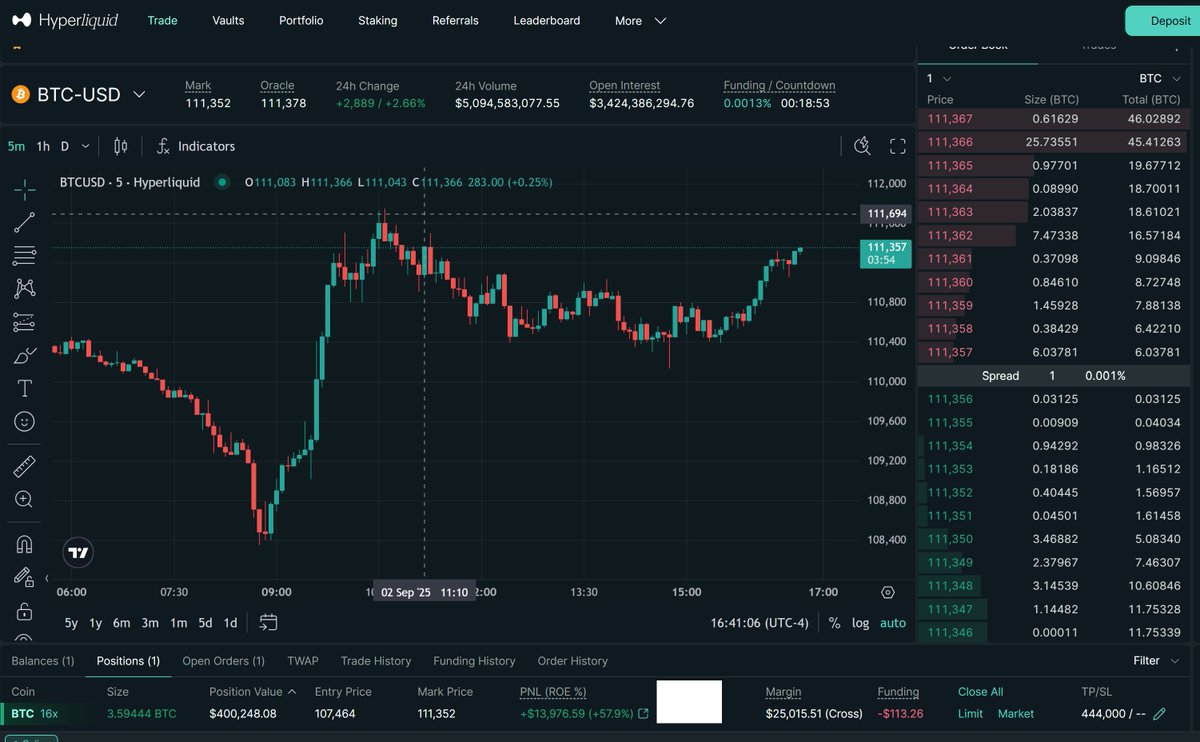Viewport: 1200px width, 742px height.
Task: Expand More navigation dropdown
Action: pyautogui.click(x=640, y=20)
